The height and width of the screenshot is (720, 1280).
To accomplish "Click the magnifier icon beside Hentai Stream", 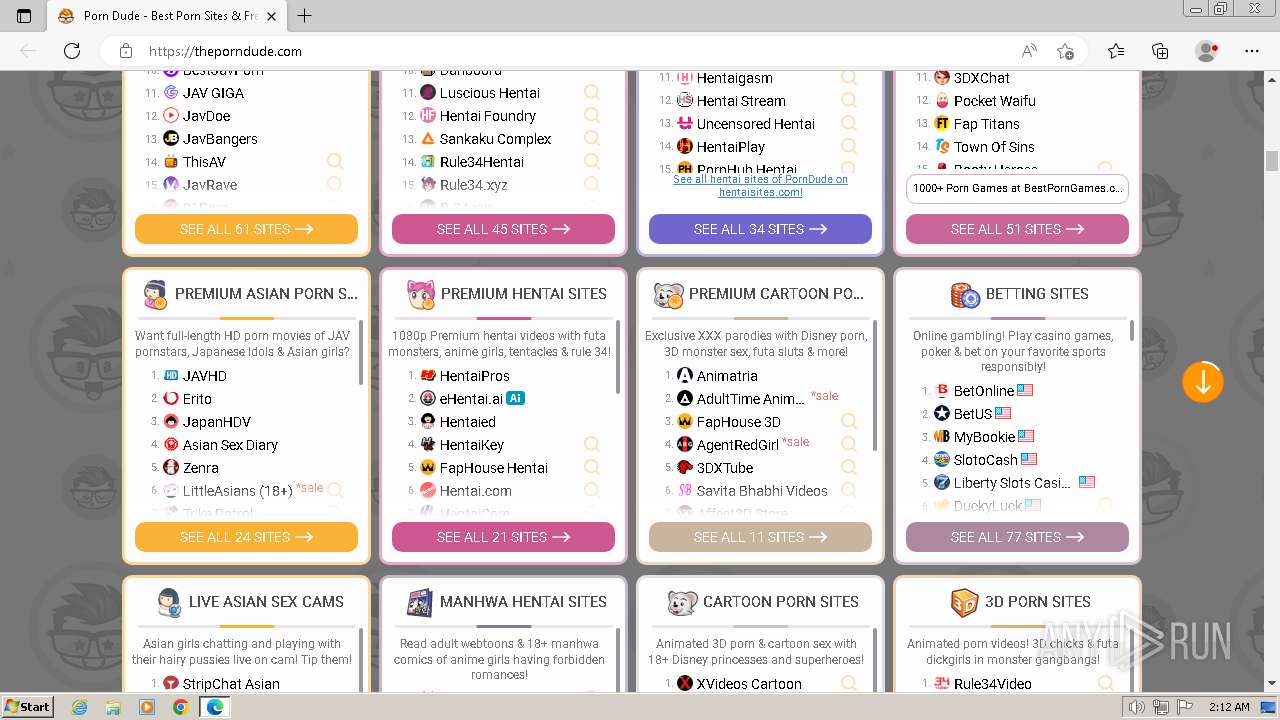I will point(849,100).
